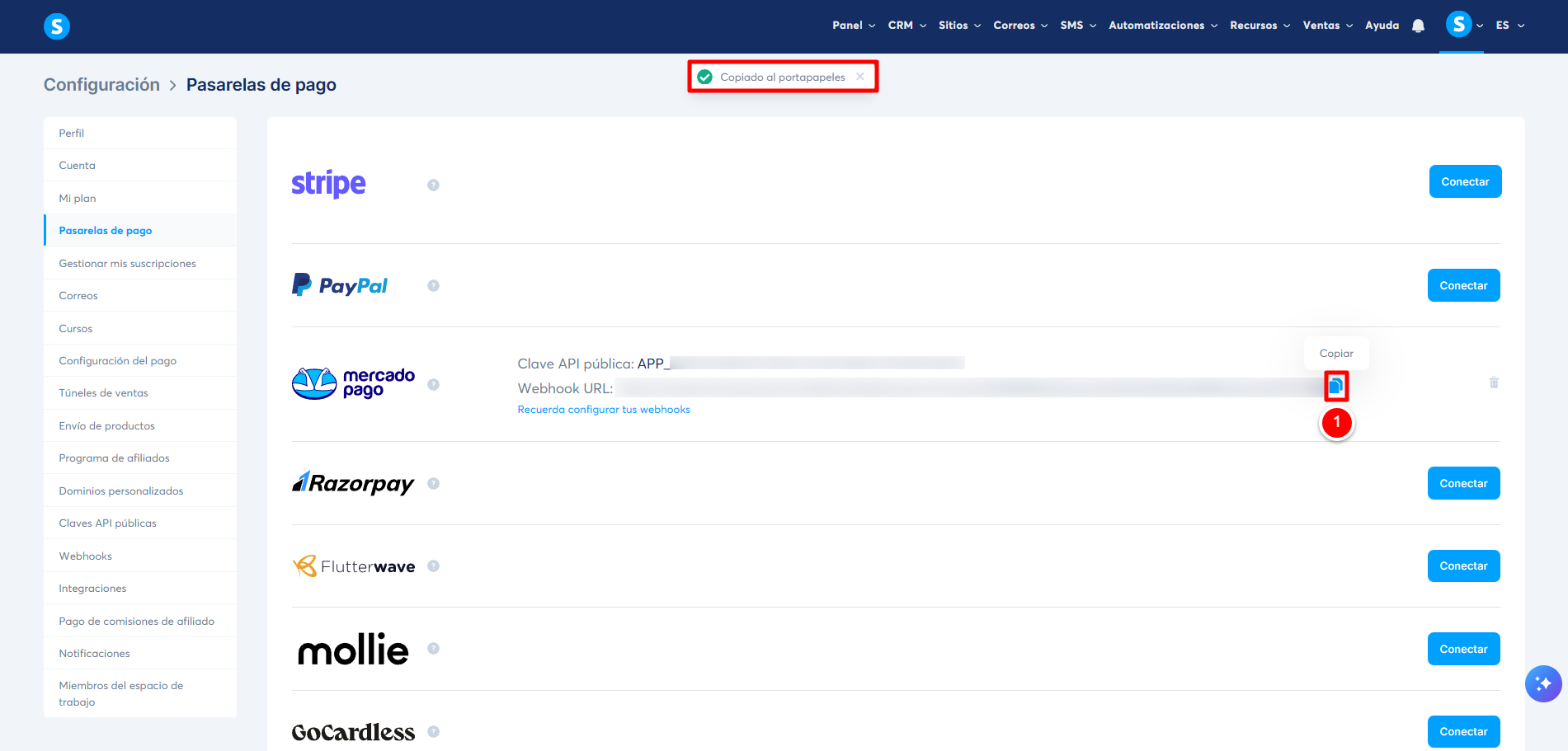Viewport: 1568px width, 751px height.
Task: Open Correos in the settings sidebar
Action: [x=140, y=296]
